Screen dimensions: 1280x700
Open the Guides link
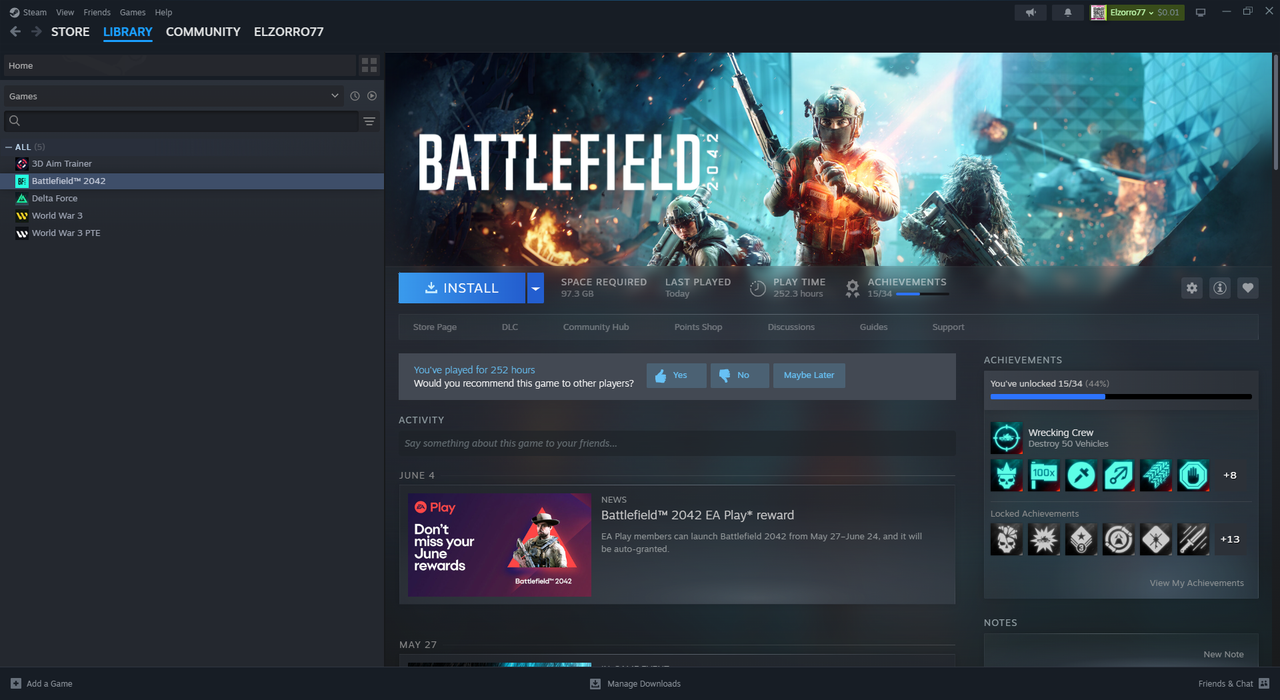[x=873, y=327]
